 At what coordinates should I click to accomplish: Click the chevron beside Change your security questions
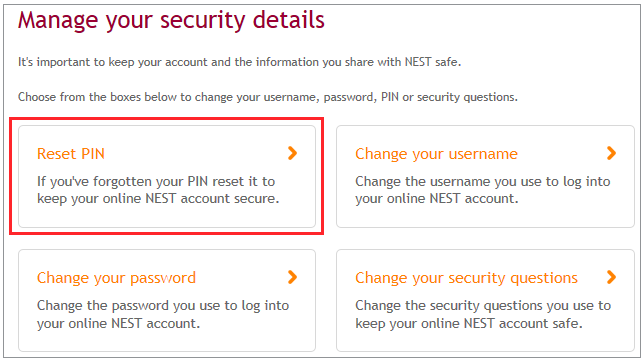pyautogui.click(x=611, y=277)
